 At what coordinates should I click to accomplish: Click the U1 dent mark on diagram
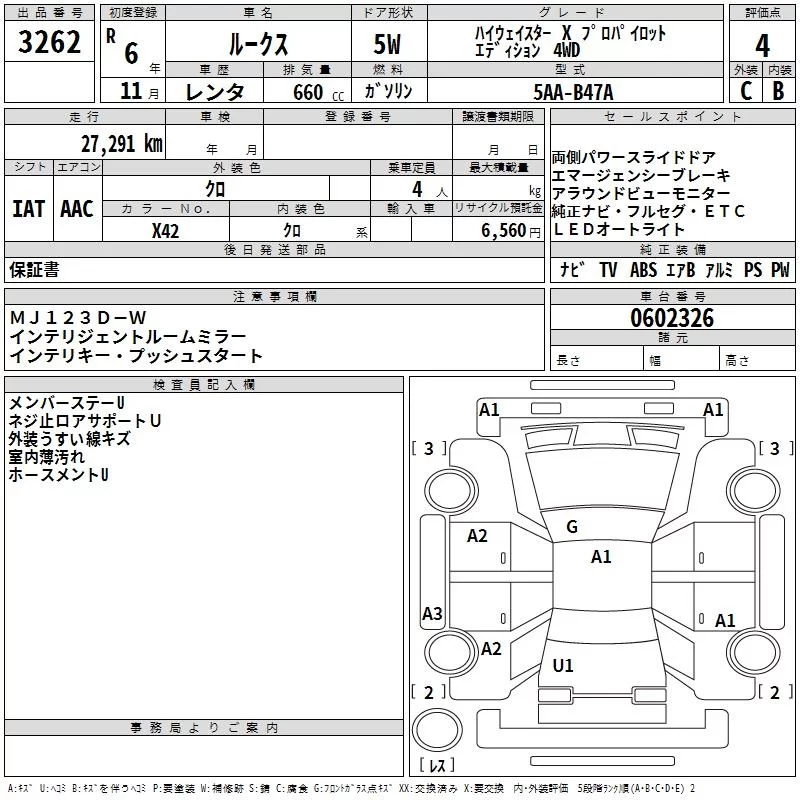[x=563, y=665]
